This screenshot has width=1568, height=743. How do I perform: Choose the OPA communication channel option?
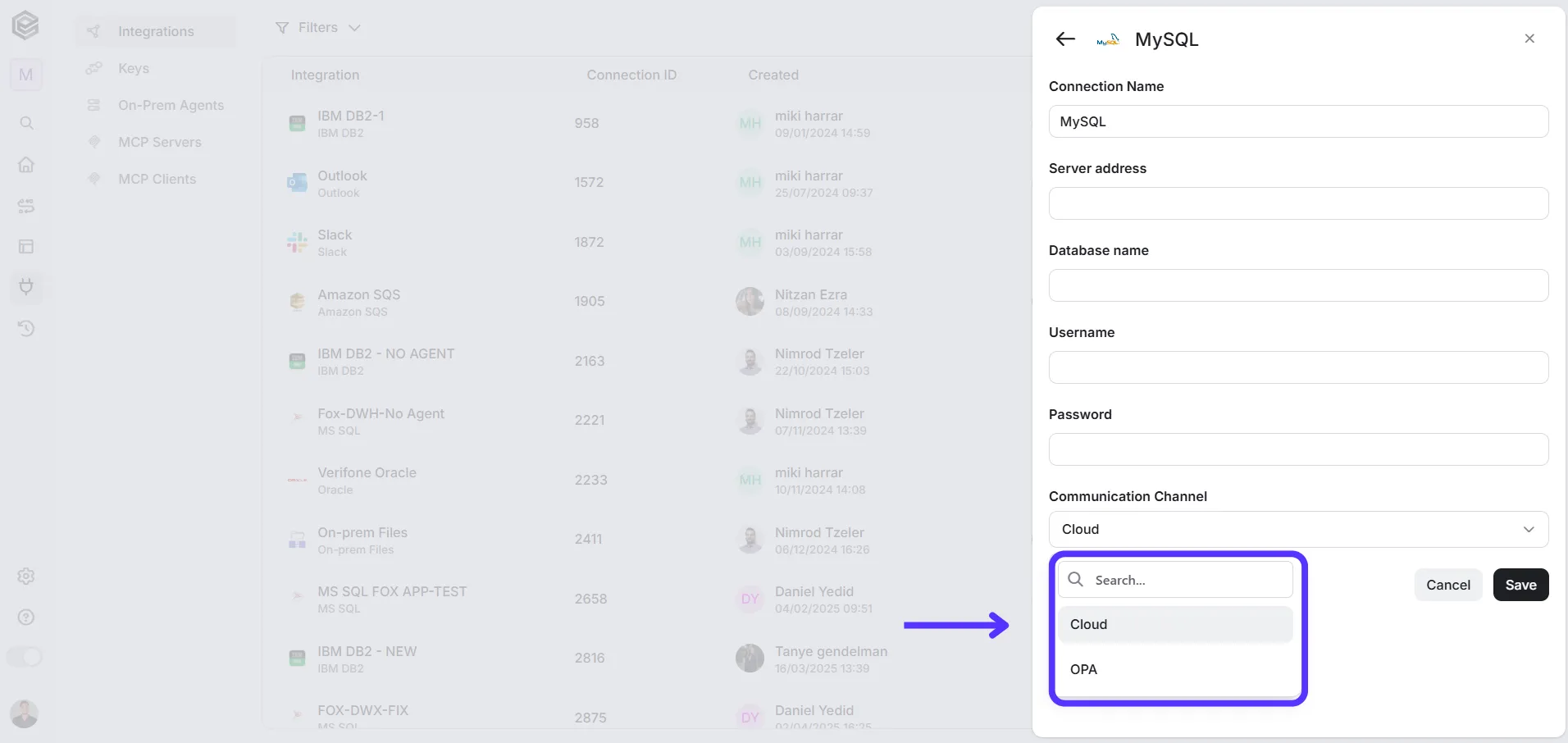[x=1175, y=669]
